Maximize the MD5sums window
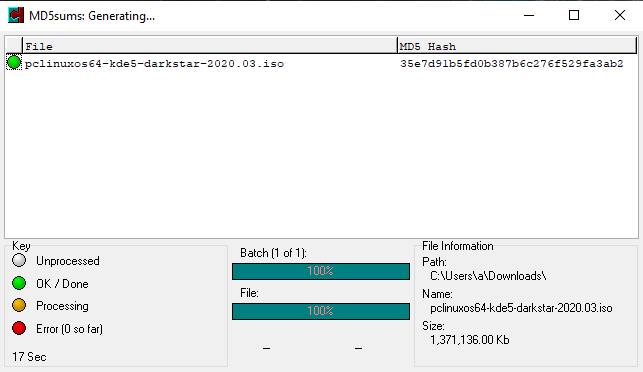643x372 pixels. pyautogui.click(x=574, y=16)
